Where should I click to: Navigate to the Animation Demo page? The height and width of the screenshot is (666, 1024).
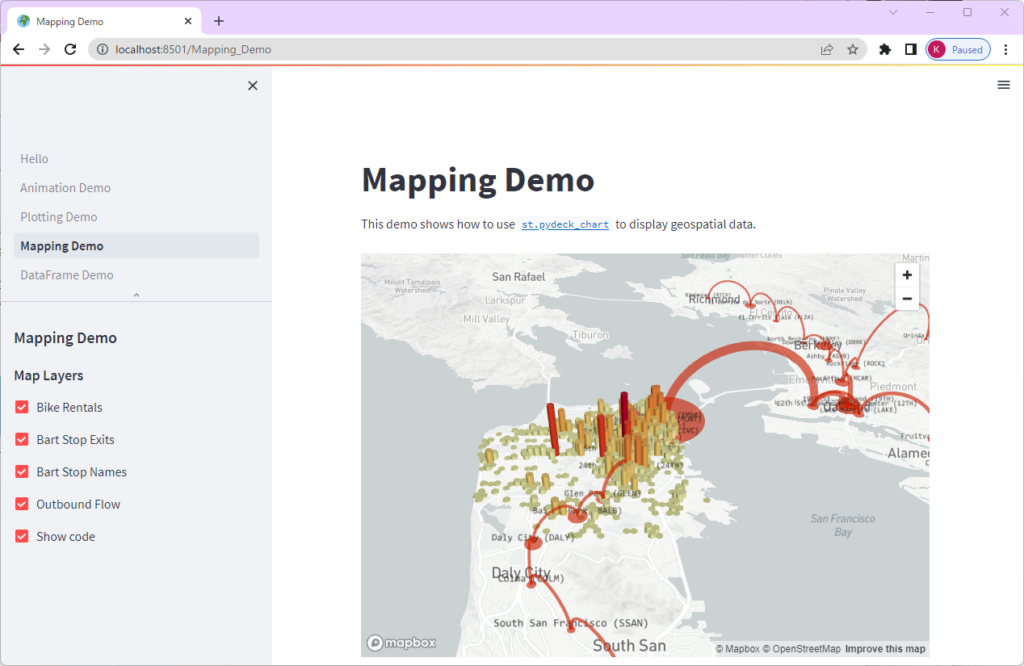click(x=136, y=188)
